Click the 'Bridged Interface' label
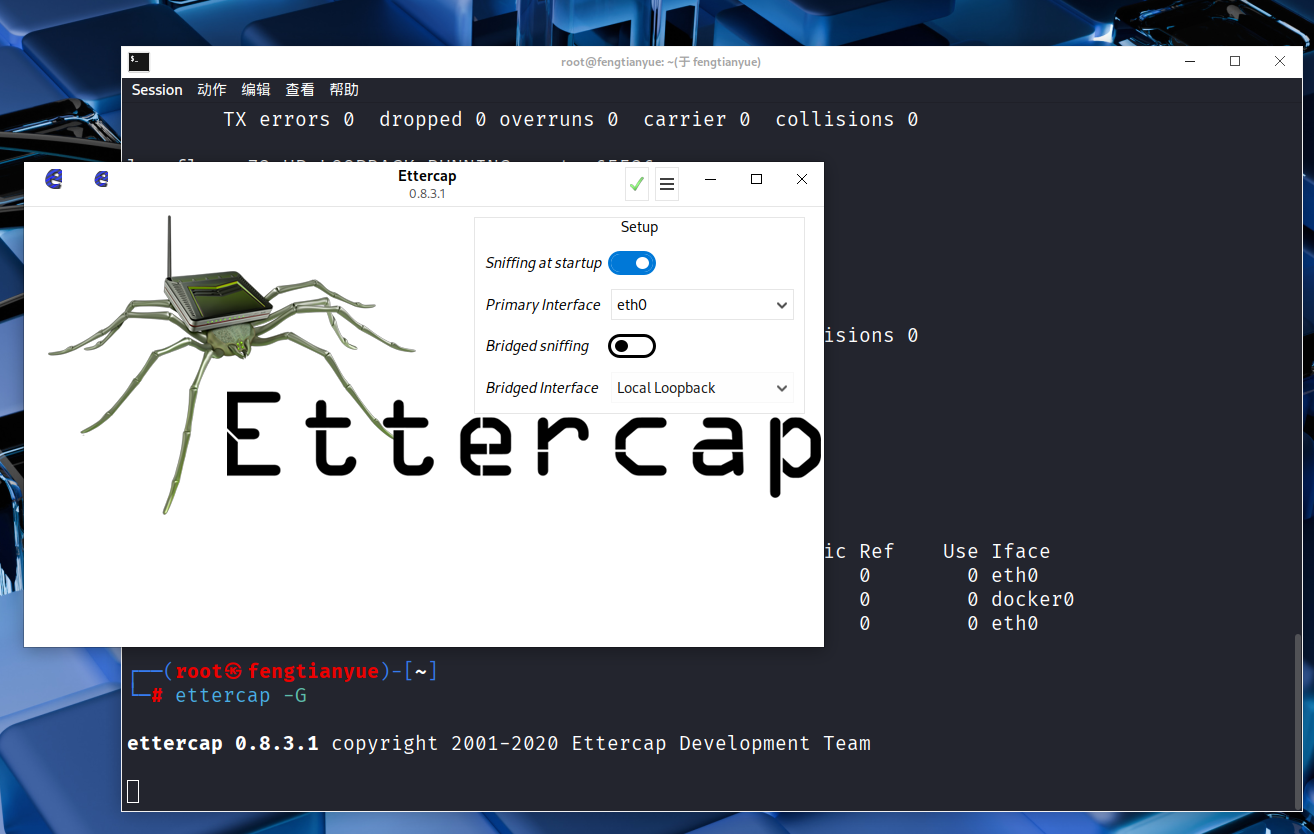The height and width of the screenshot is (834, 1314). [542, 388]
